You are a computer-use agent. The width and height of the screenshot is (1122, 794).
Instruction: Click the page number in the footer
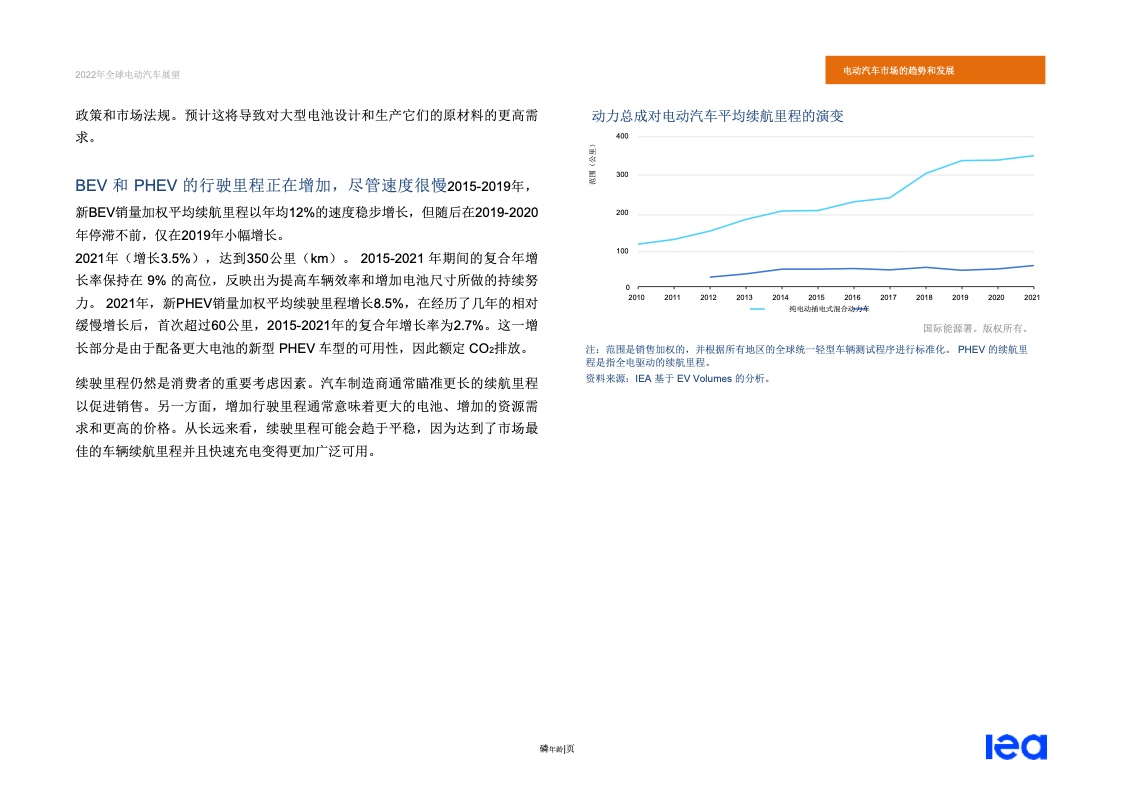pos(557,748)
